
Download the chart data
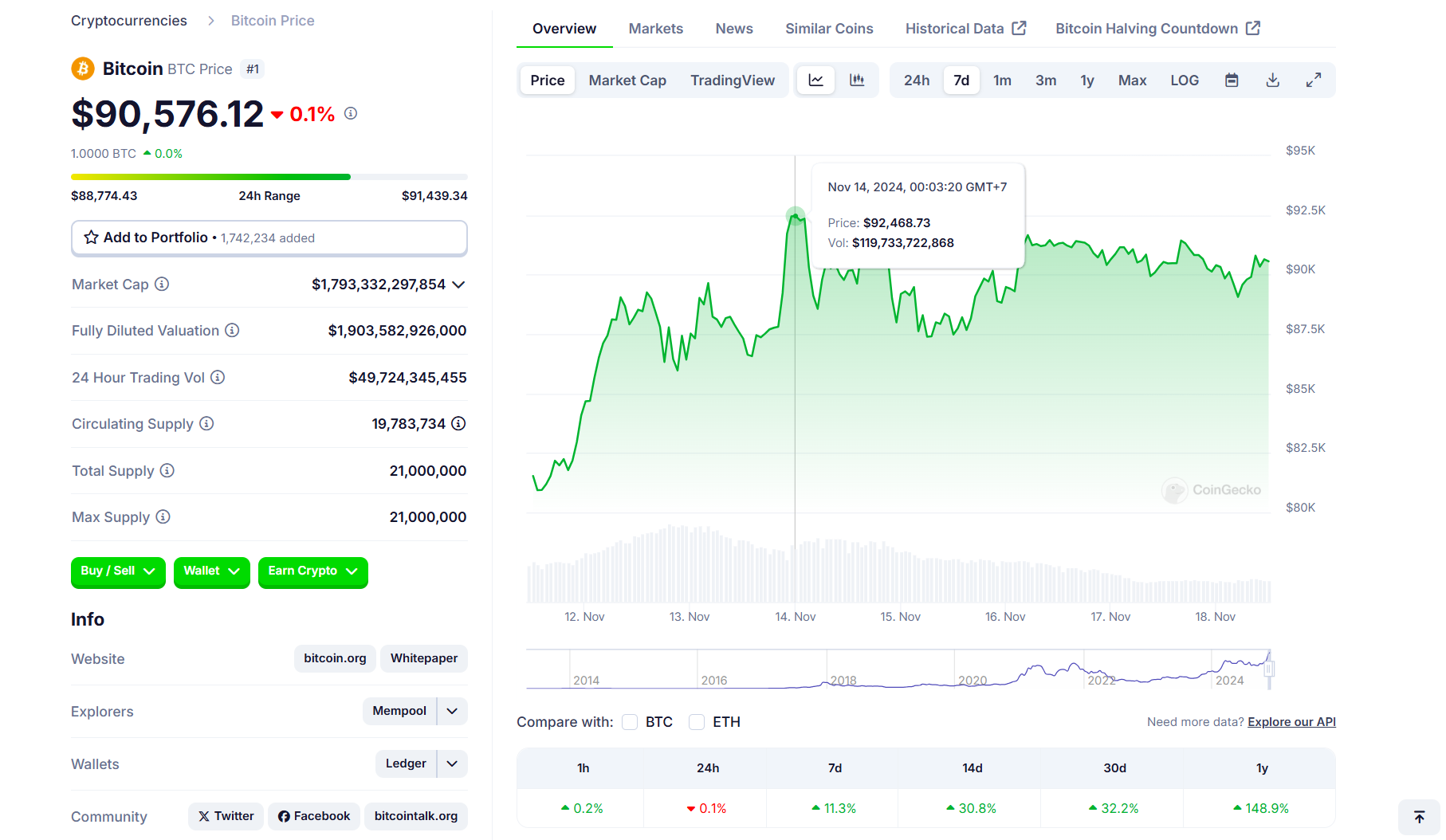click(1273, 80)
